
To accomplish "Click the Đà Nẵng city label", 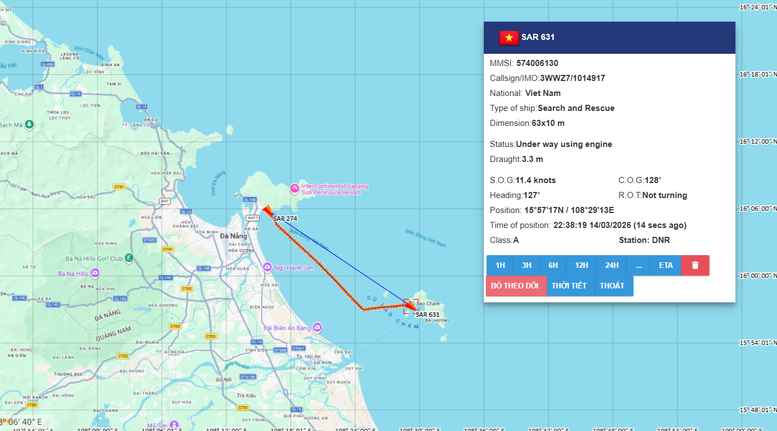I will (232, 237).
